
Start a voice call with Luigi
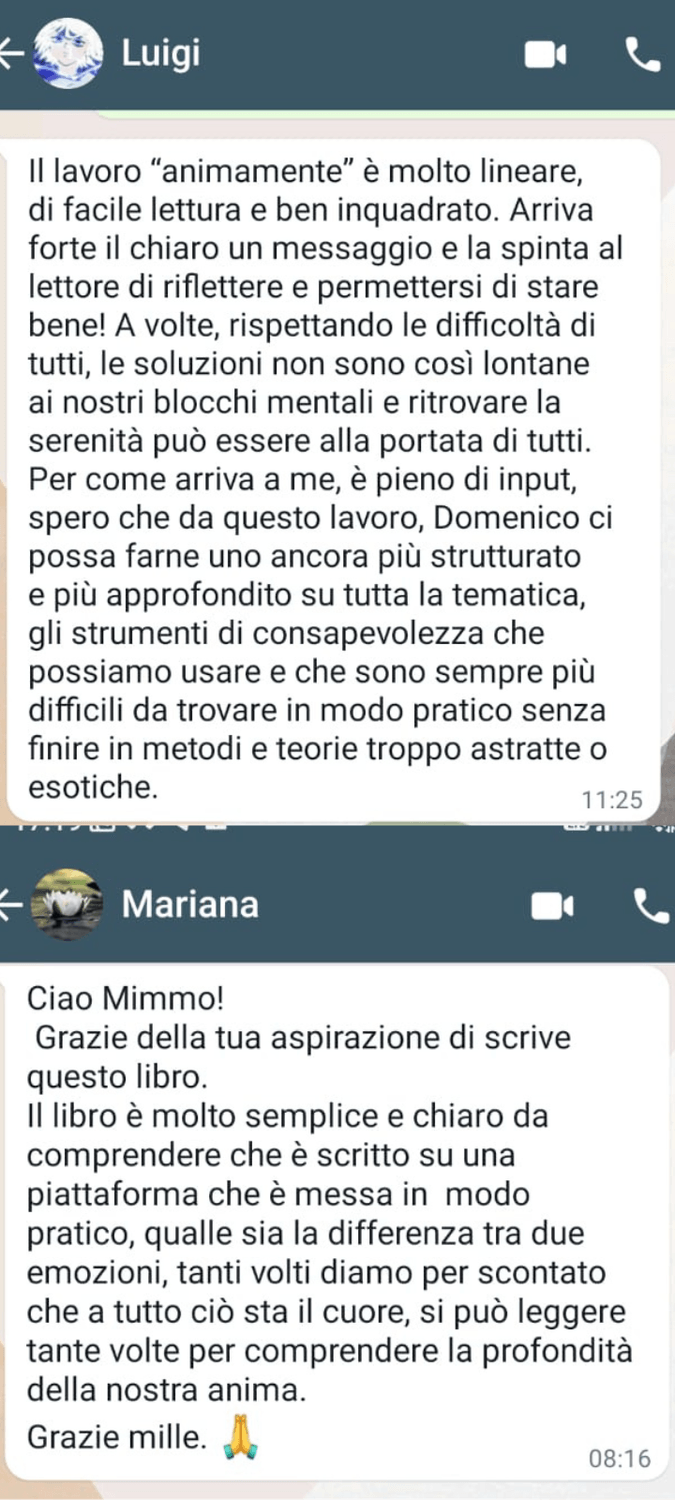coord(643,54)
